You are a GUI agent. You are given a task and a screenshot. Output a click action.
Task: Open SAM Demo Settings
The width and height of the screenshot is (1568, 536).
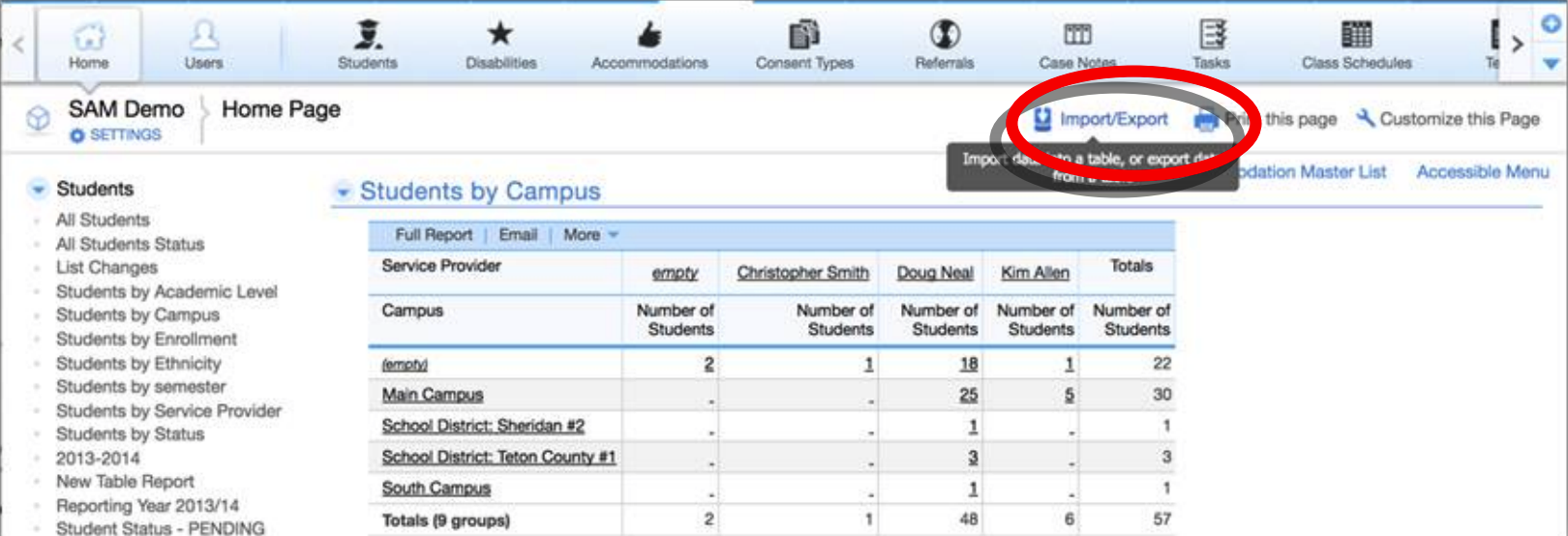tap(116, 135)
